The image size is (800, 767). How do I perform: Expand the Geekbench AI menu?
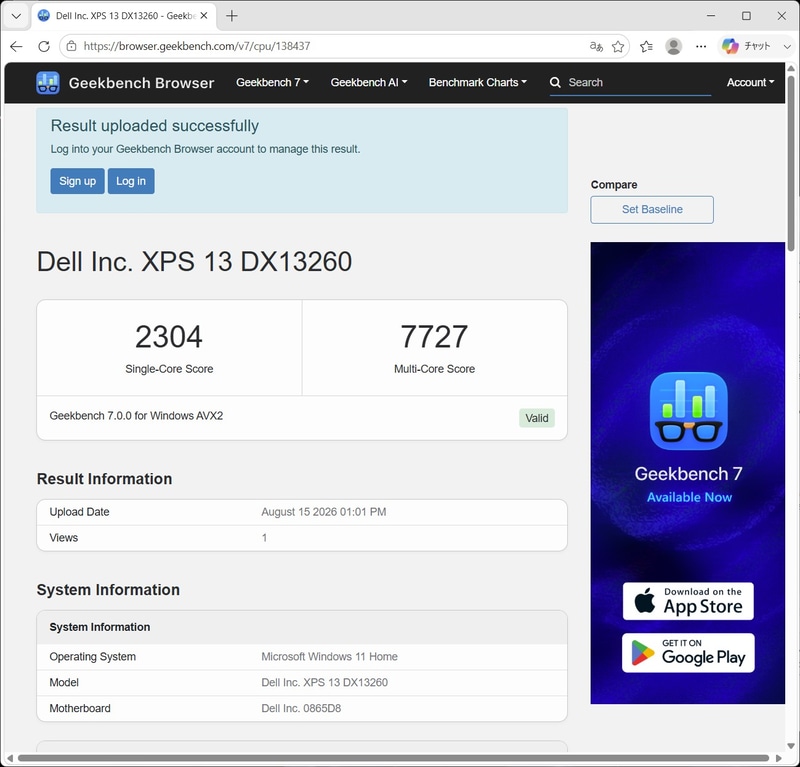click(x=368, y=82)
